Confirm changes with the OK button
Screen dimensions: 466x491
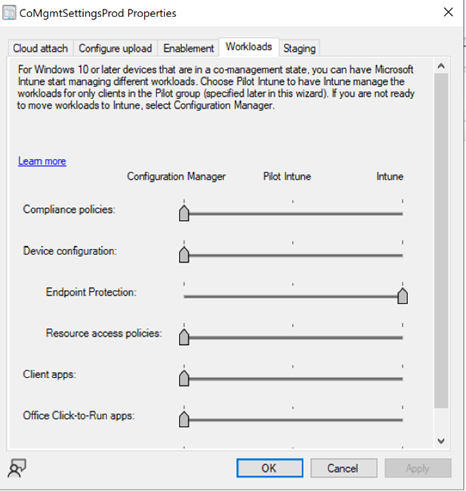(x=270, y=468)
